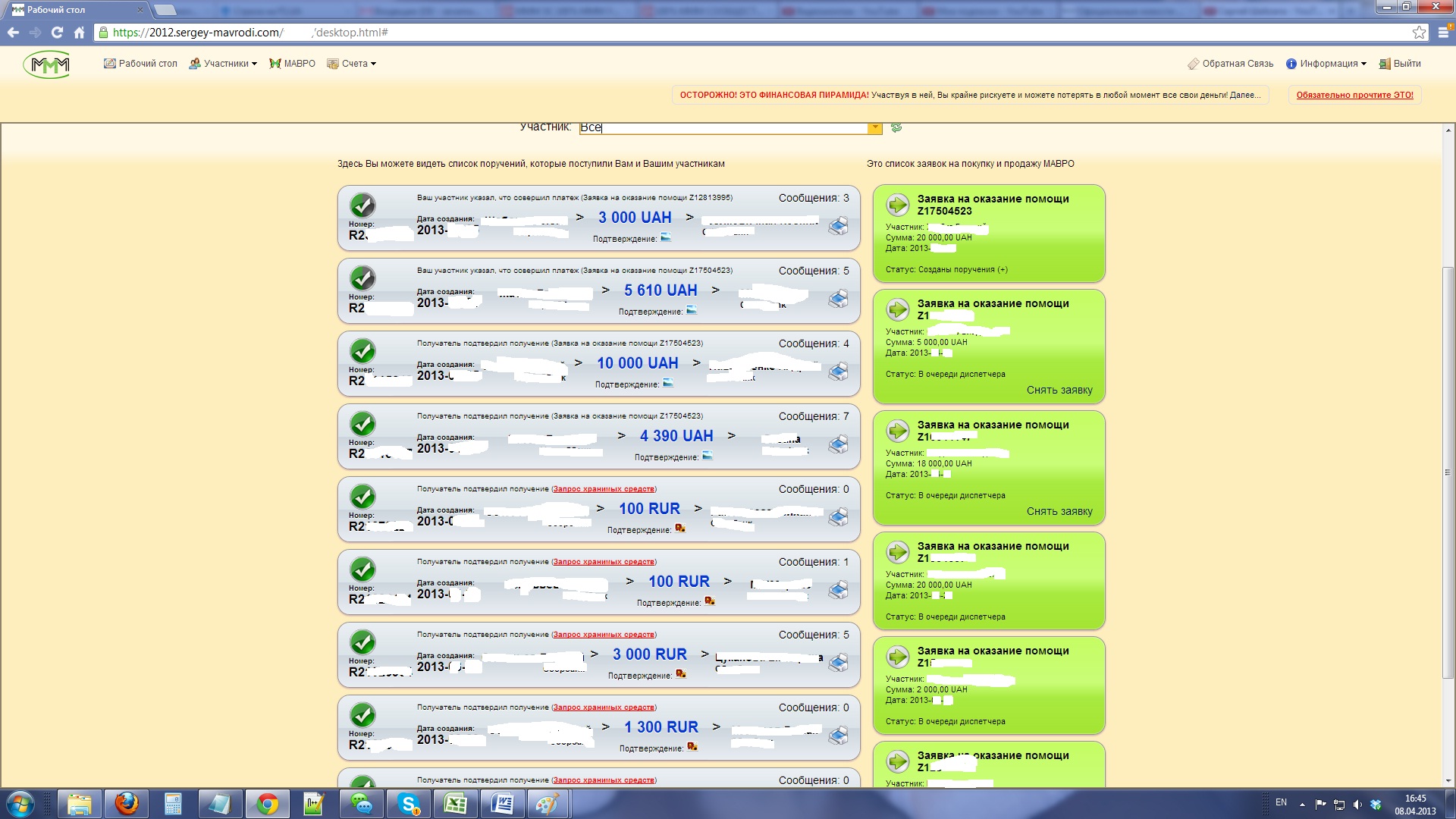This screenshot has width=1456, height=819.
Task: Click the refresh icon beside participant filter
Action: [896, 127]
